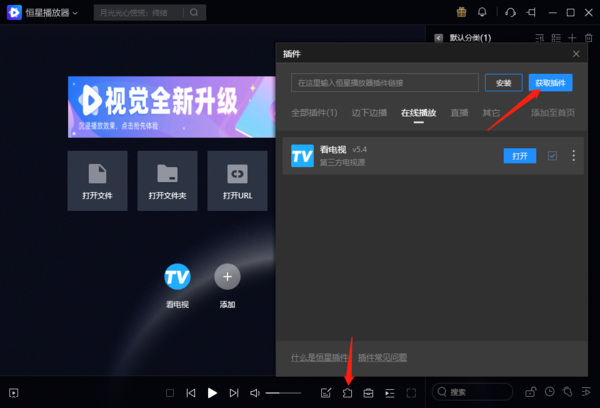600x408 pixels.
Task: Open the history clock icon
Action: click(x=549, y=392)
